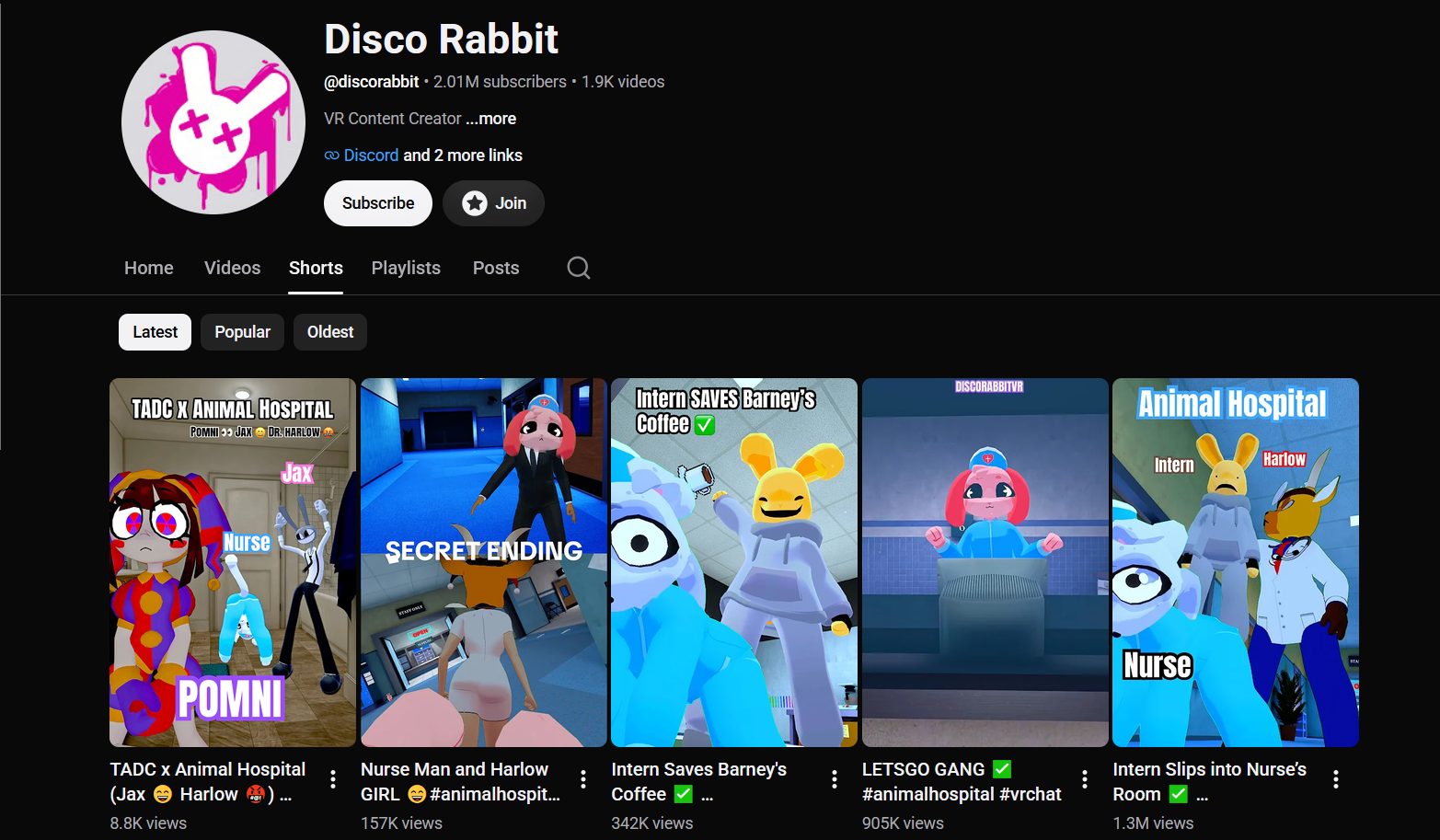Click the VR Content Creator description text
The image size is (1440, 840).
click(393, 119)
